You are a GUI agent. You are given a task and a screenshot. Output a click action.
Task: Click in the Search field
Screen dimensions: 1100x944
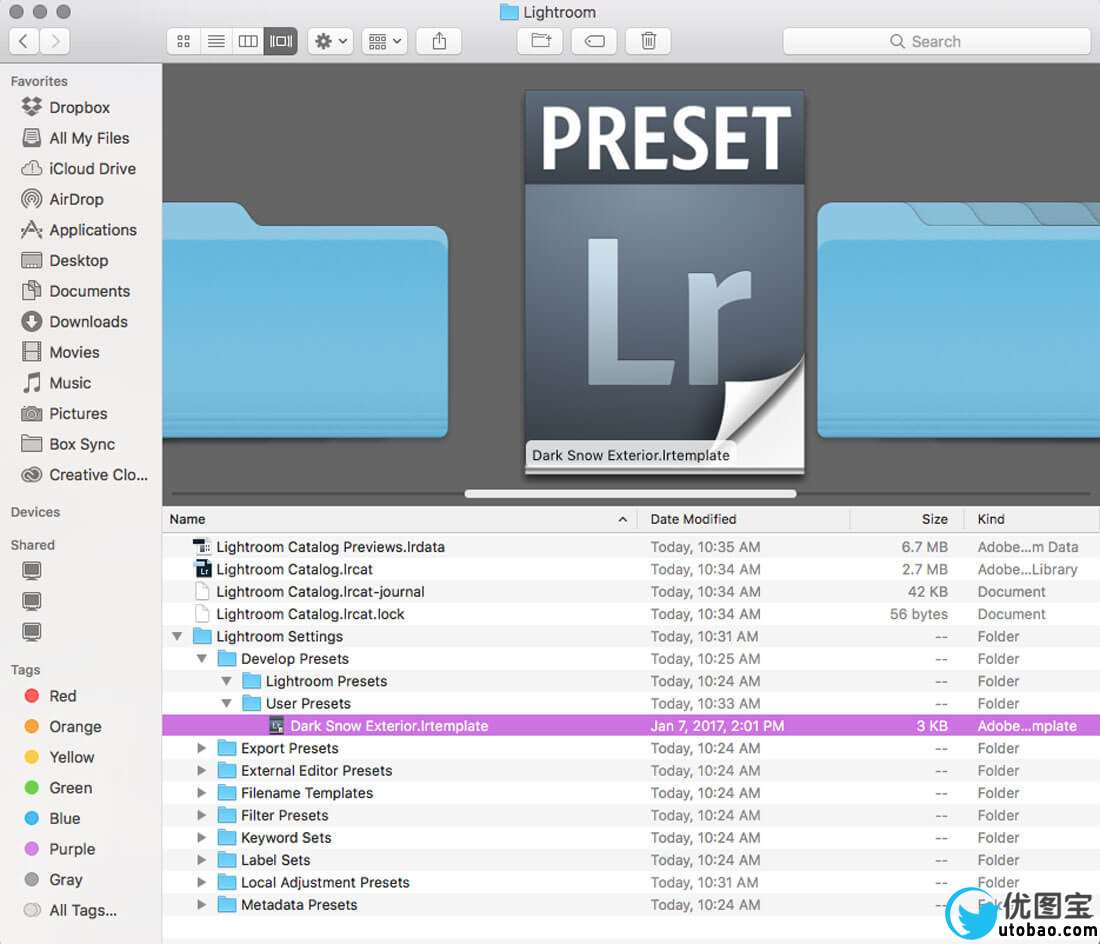pos(937,41)
